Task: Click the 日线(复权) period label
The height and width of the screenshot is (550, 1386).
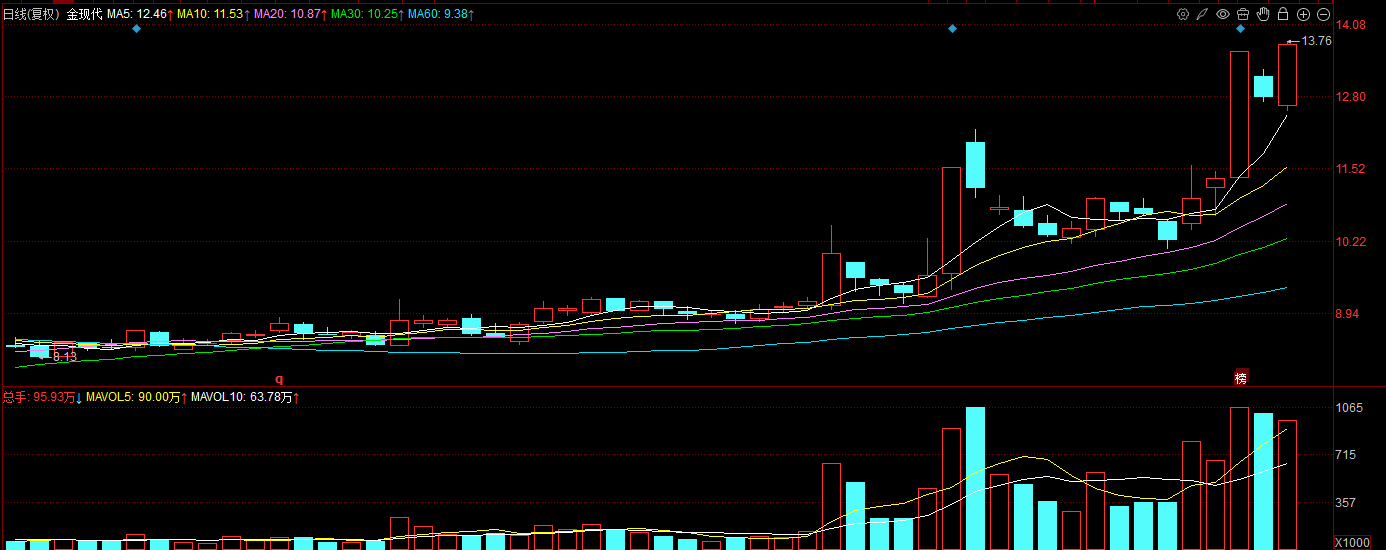Action: [x=31, y=14]
